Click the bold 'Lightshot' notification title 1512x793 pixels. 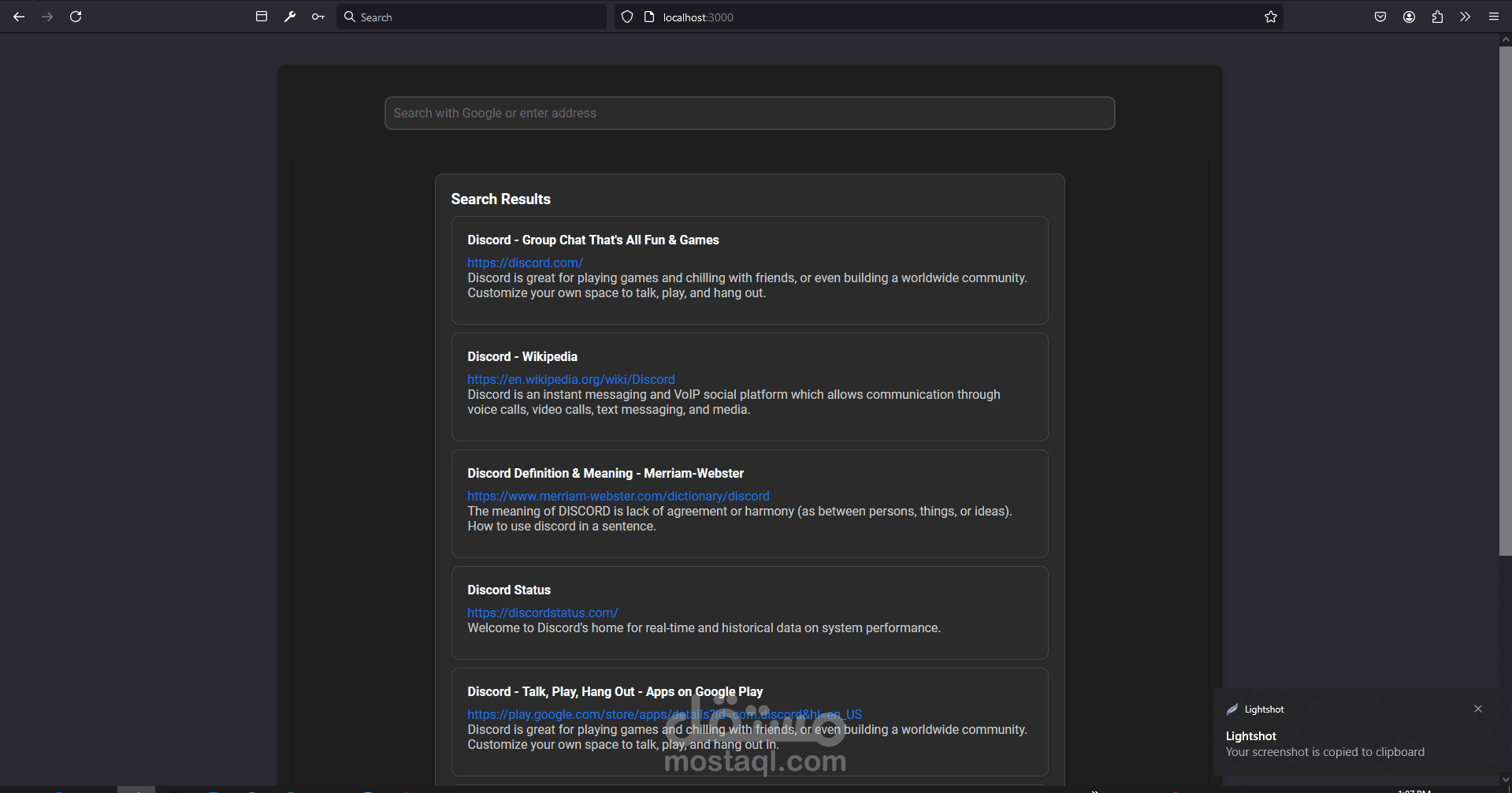click(x=1251, y=736)
